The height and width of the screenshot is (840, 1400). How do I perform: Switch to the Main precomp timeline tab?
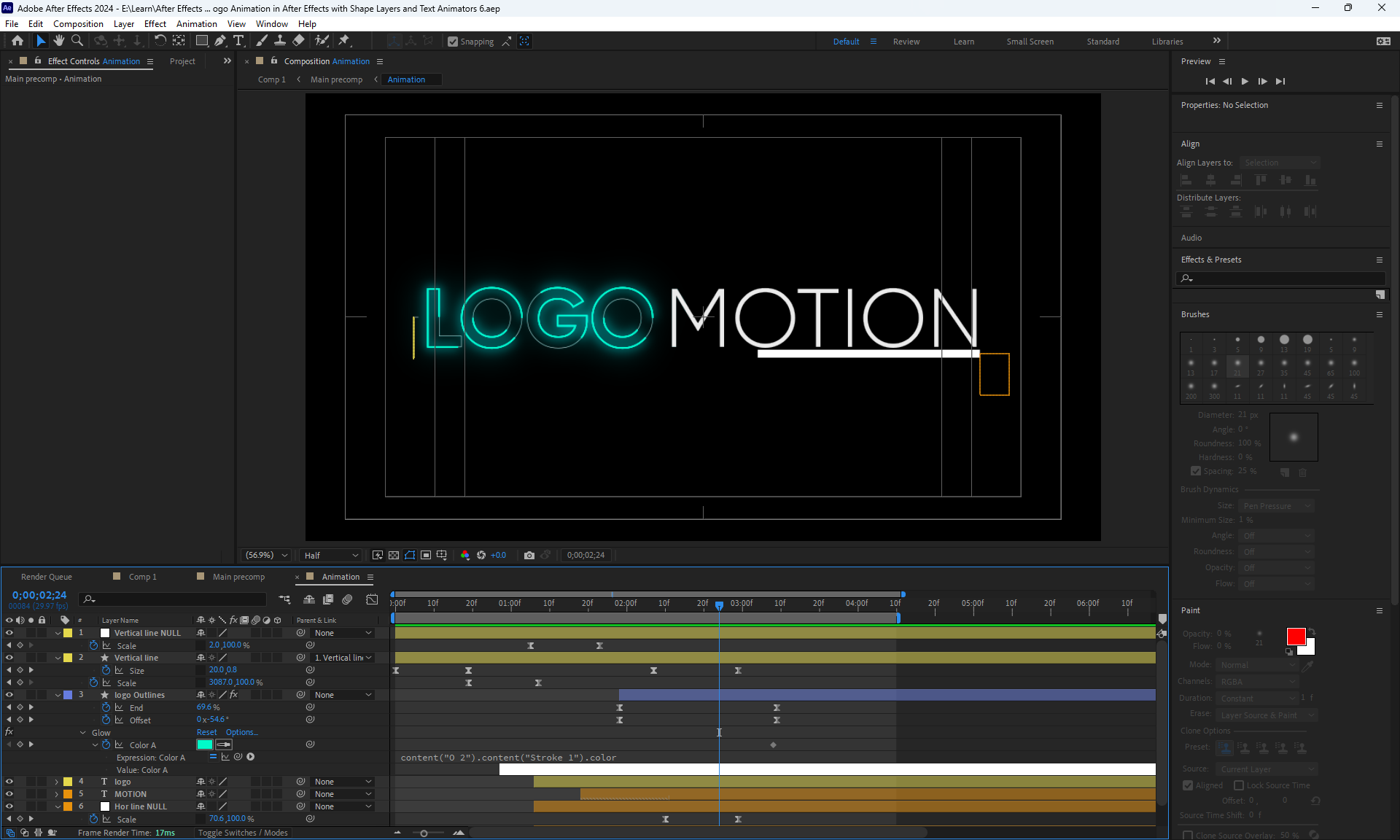click(238, 577)
